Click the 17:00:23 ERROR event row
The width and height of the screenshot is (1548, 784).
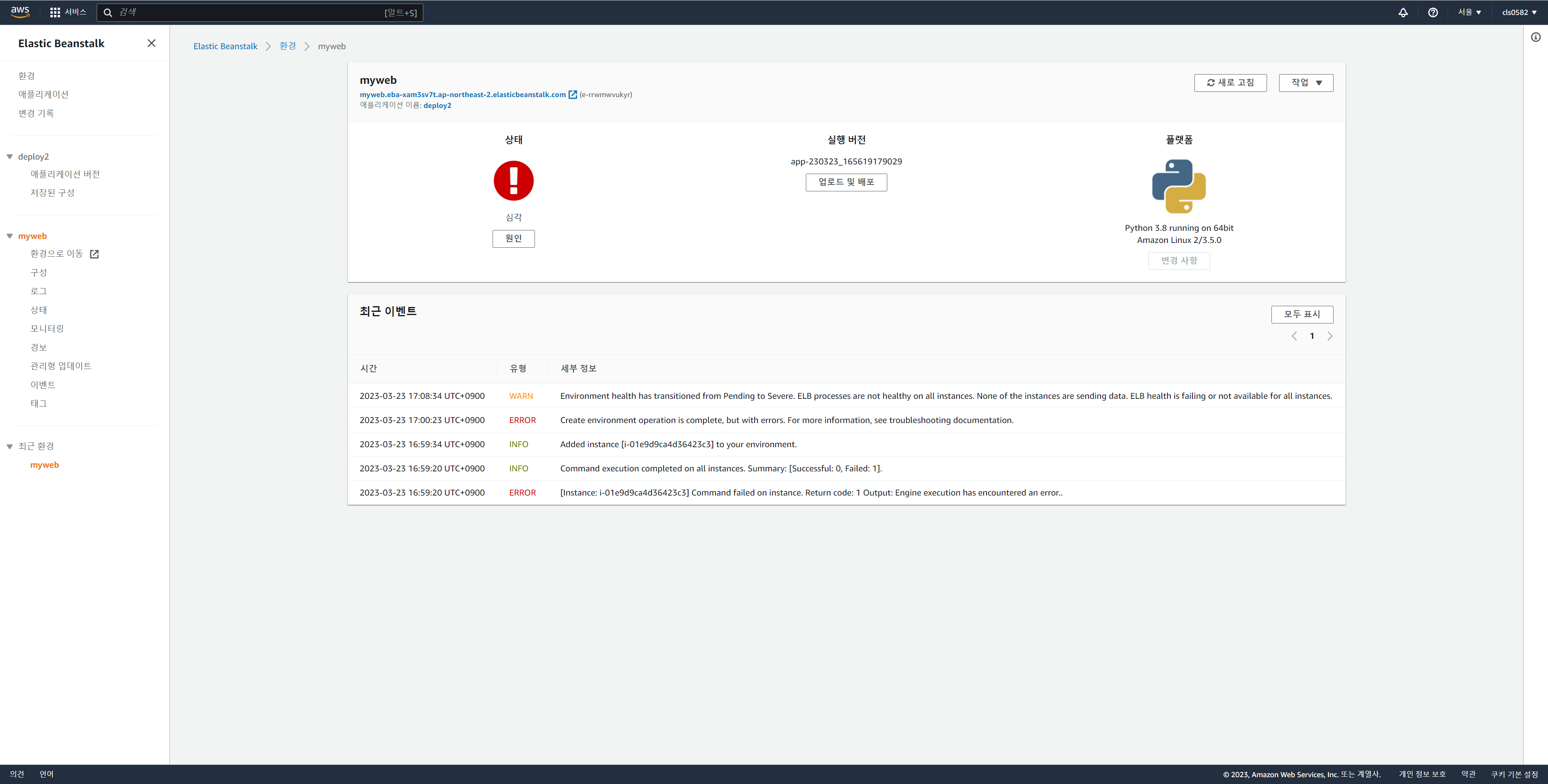846,421
